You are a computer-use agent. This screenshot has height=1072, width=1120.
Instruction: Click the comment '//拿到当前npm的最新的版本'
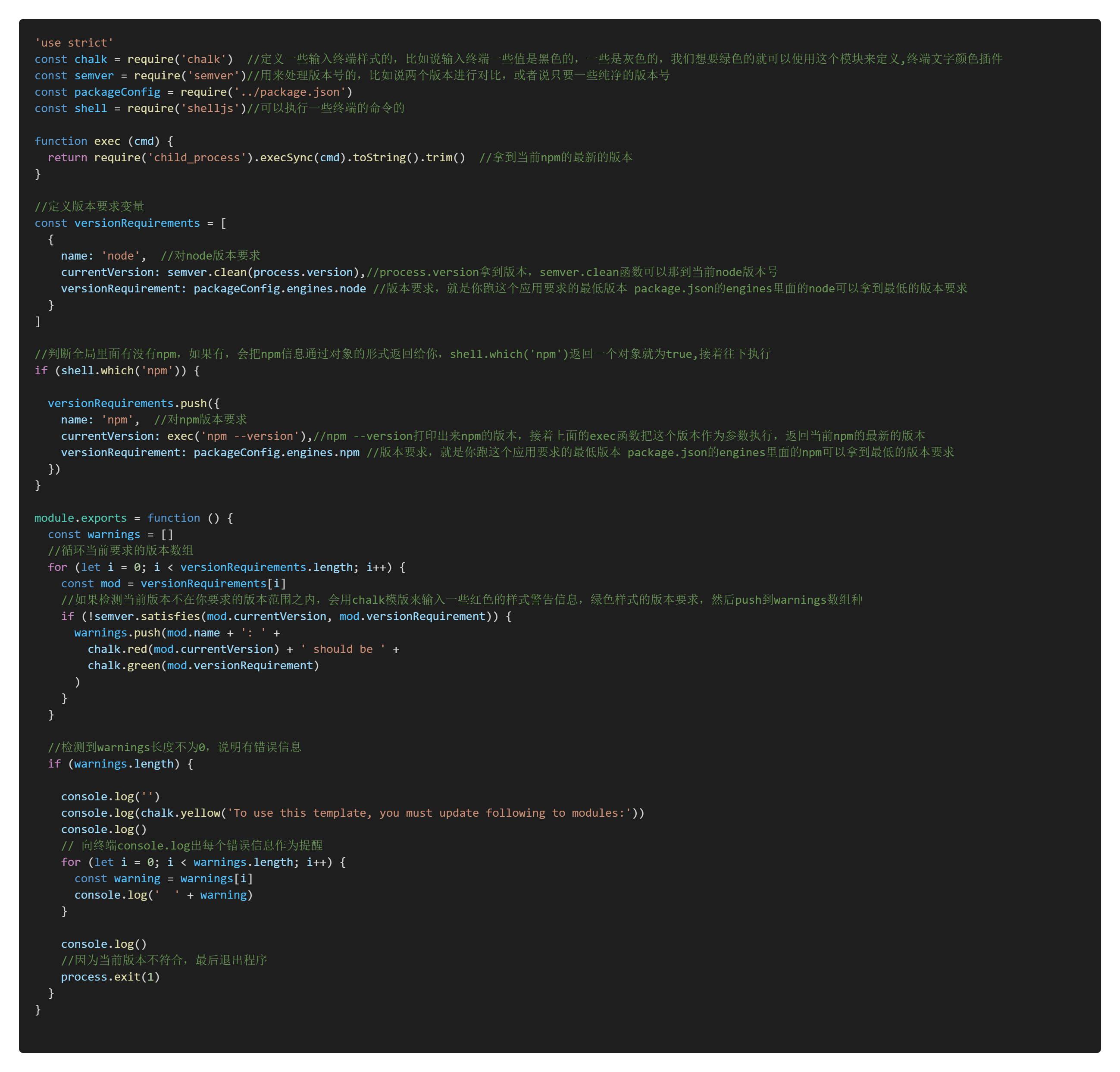click(x=556, y=157)
